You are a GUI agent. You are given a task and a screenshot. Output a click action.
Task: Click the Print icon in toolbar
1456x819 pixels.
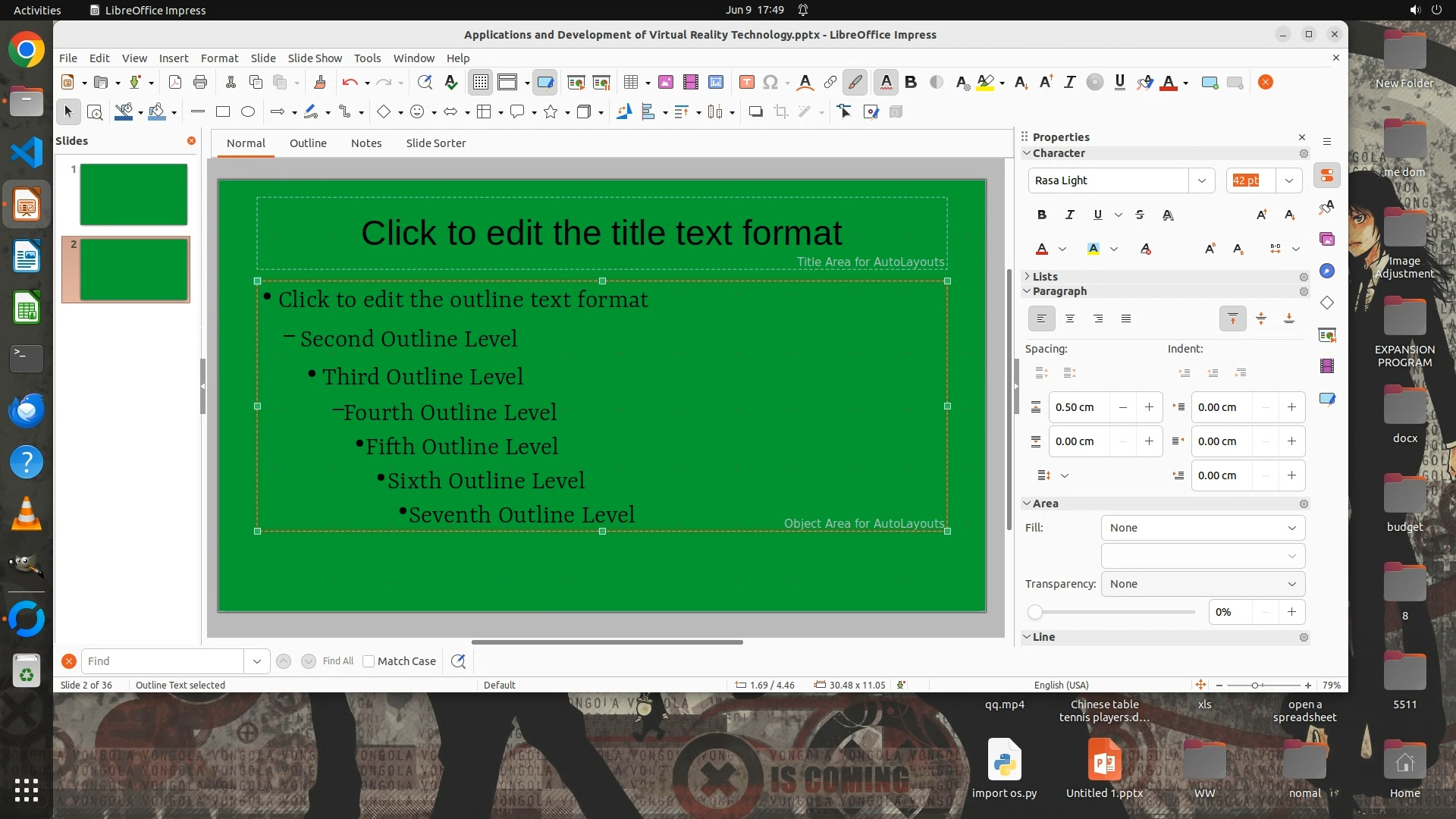point(200,83)
